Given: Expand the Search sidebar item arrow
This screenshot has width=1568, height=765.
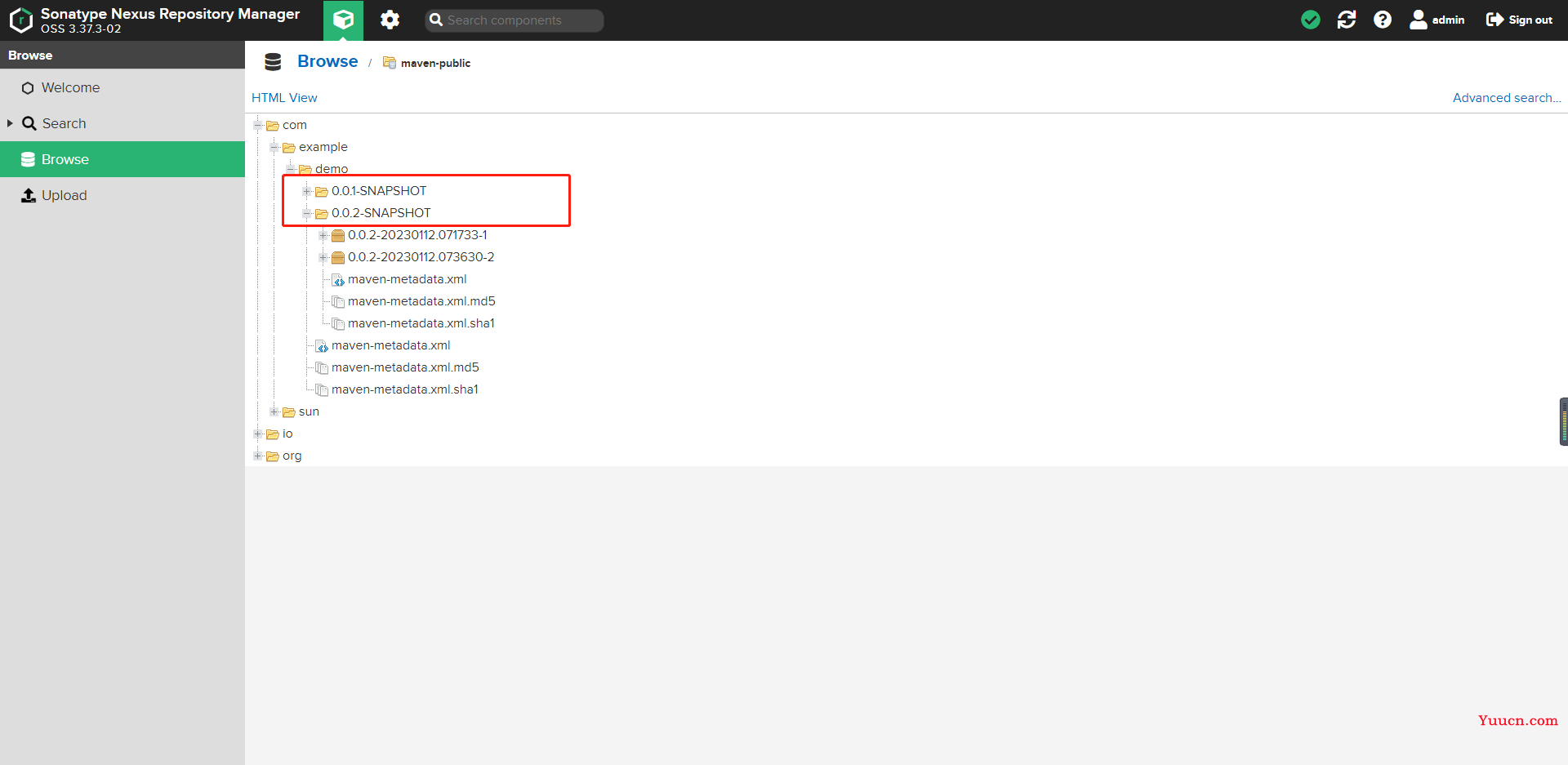Looking at the screenshot, I should pos(10,123).
